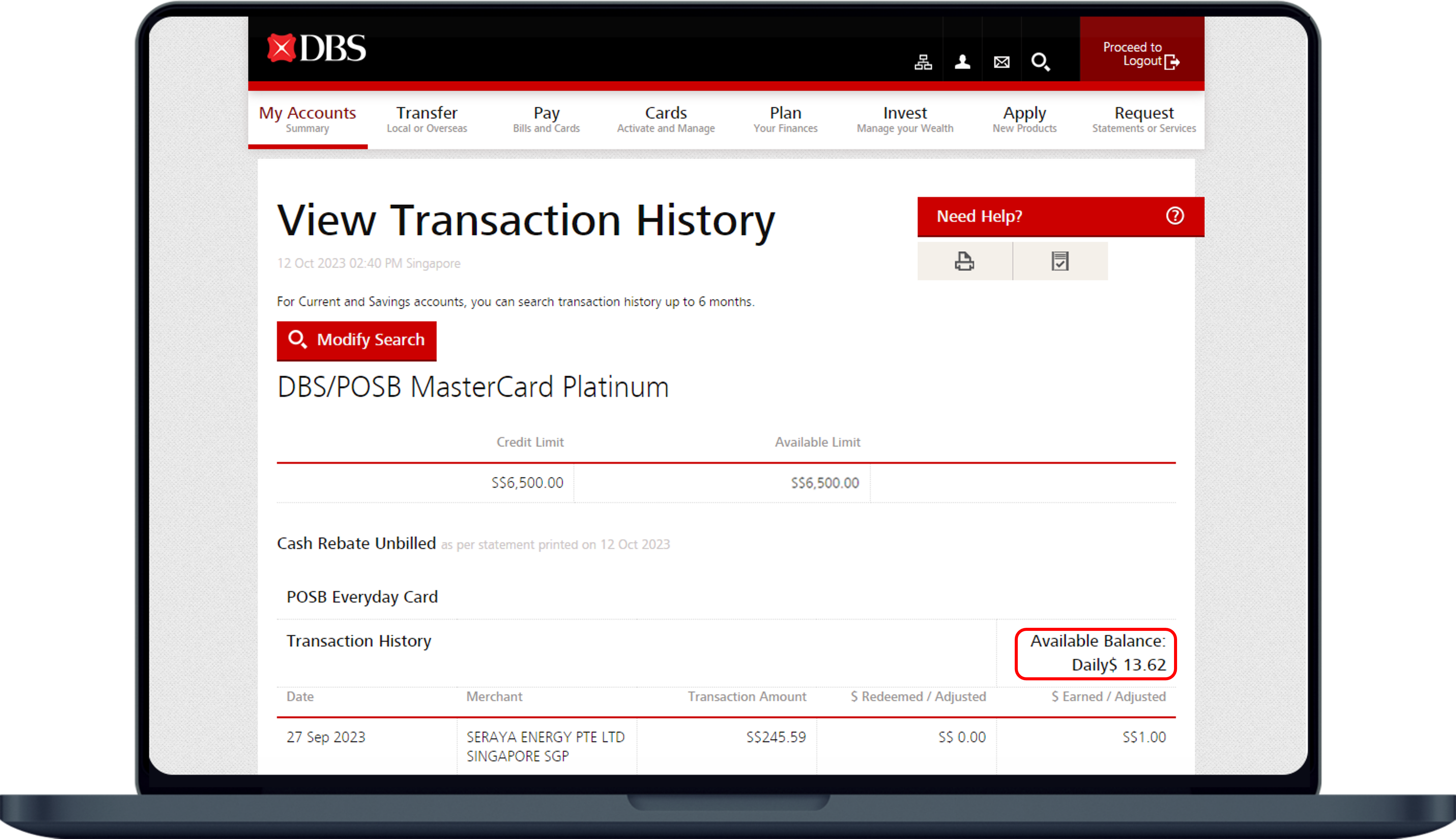
Task: Click the Need Help? banner
Action: click(1060, 217)
